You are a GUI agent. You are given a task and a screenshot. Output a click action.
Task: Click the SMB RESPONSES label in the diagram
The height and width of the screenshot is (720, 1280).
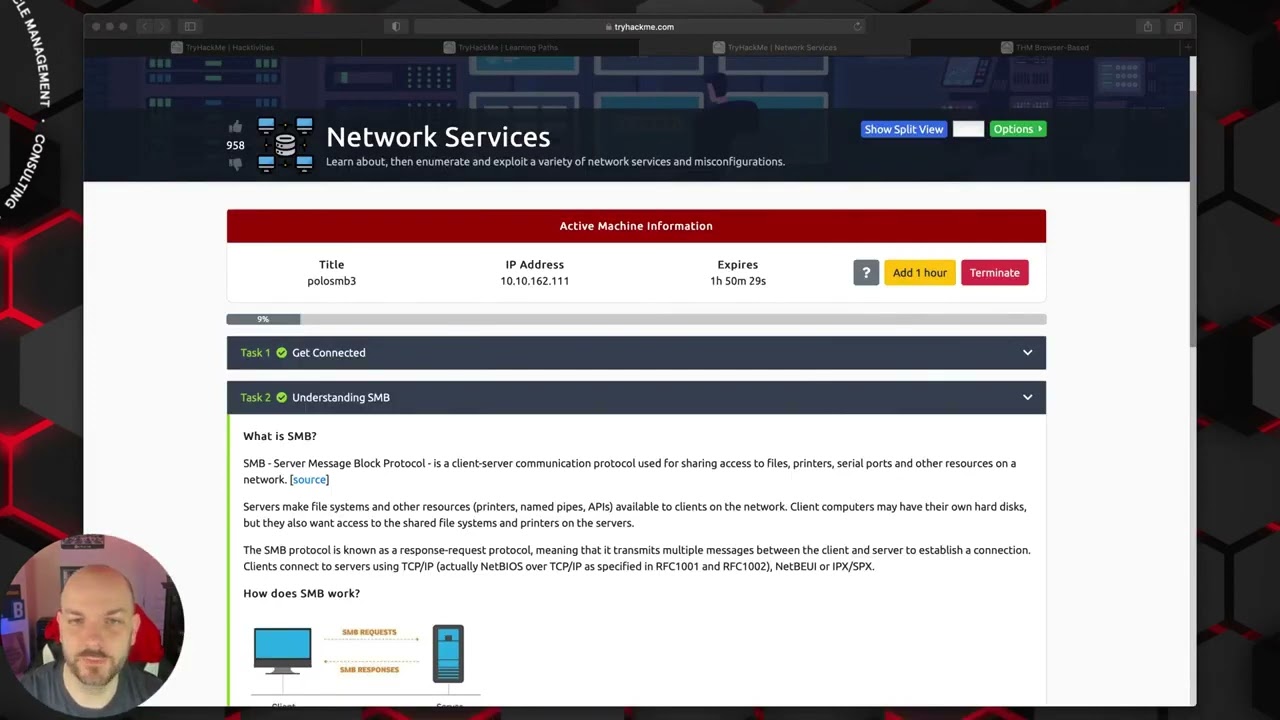[369, 669]
